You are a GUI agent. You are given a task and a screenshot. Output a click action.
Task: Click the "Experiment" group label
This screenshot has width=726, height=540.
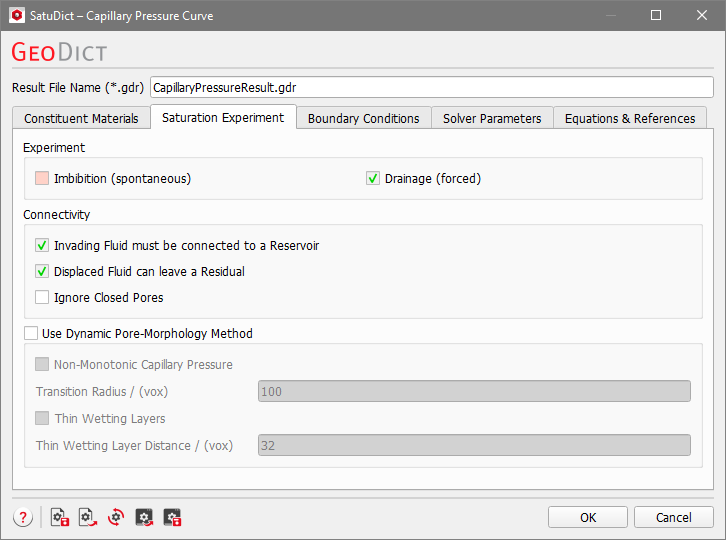54,147
